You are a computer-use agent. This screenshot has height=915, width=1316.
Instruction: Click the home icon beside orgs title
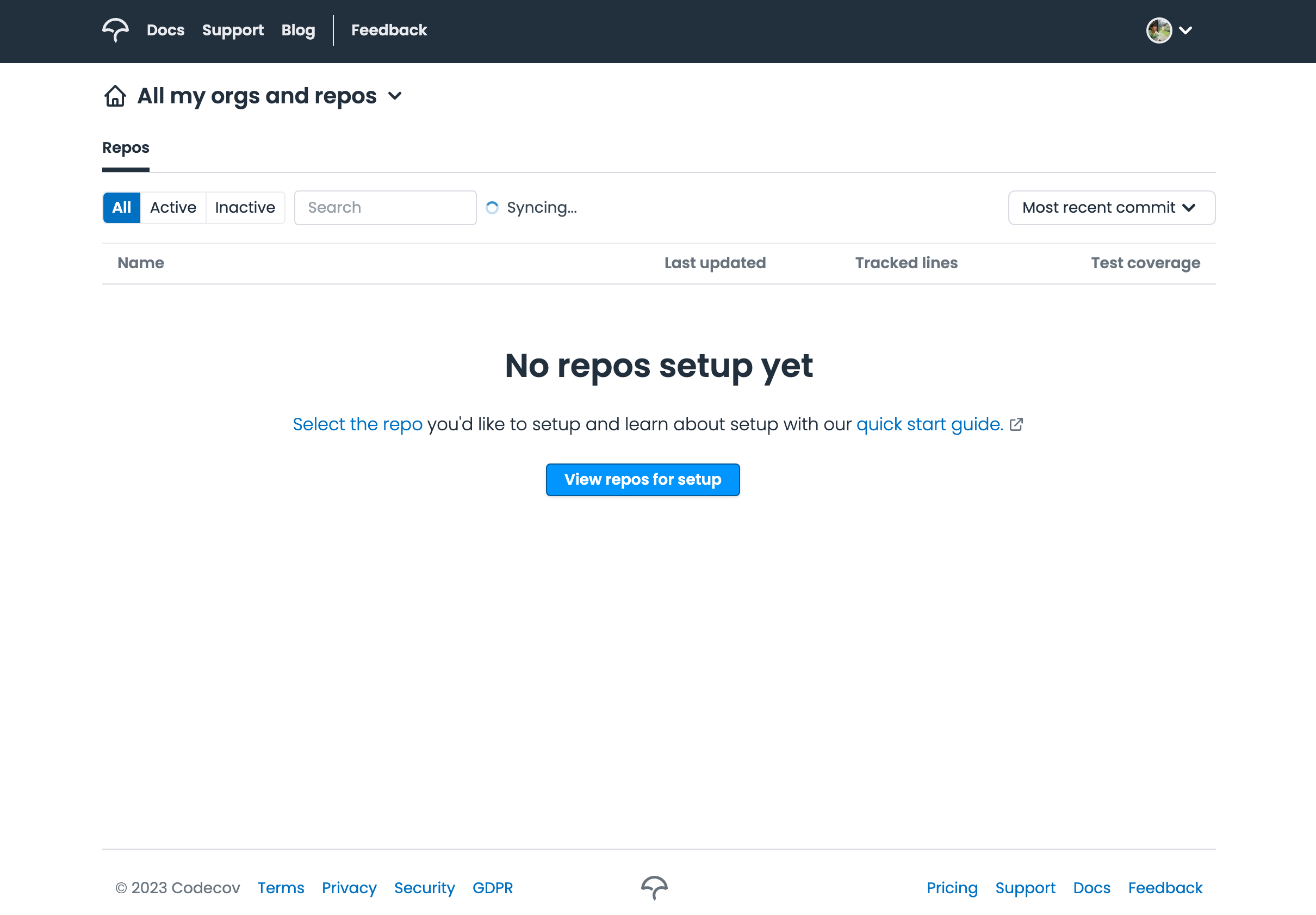click(115, 96)
